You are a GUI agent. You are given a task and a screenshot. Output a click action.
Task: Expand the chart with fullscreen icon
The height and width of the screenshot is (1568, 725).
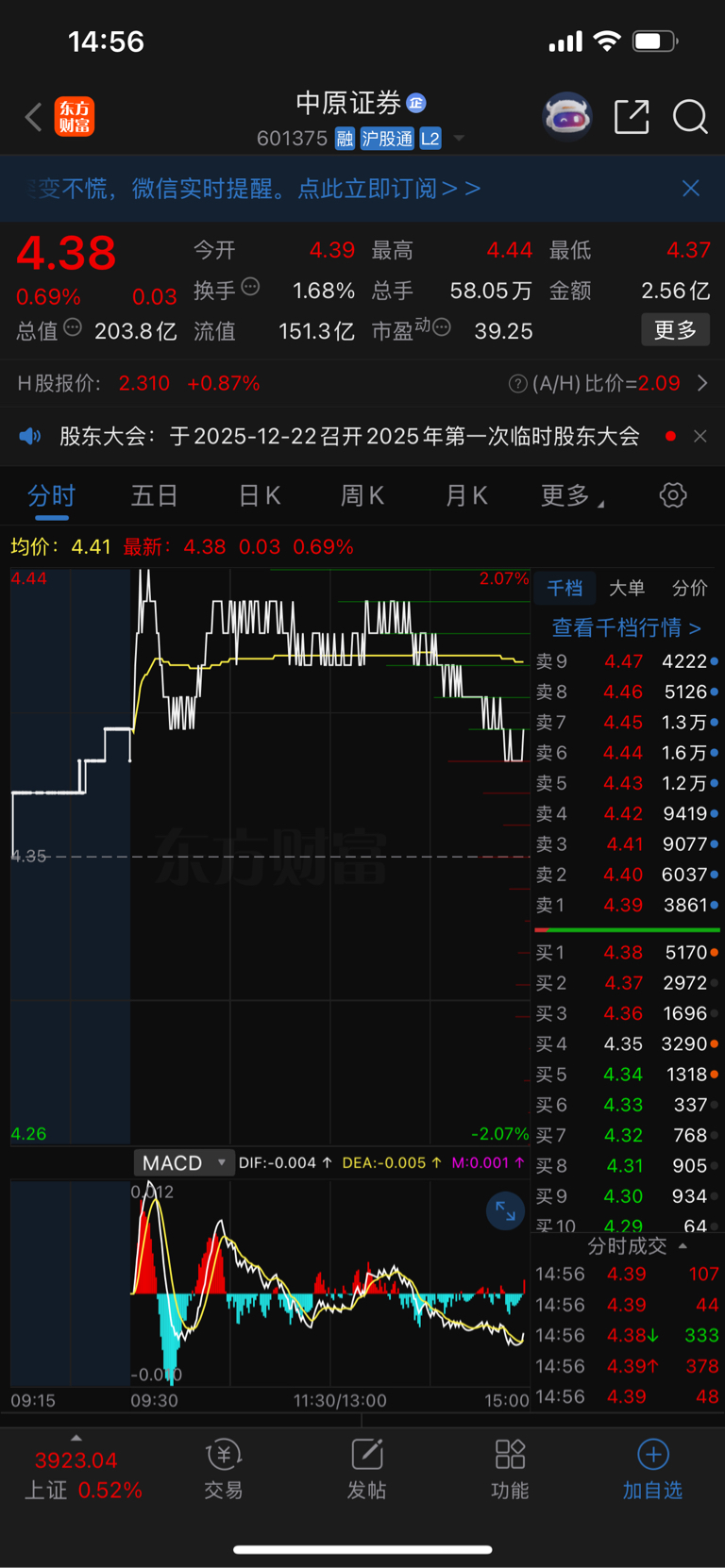(505, 1210)
